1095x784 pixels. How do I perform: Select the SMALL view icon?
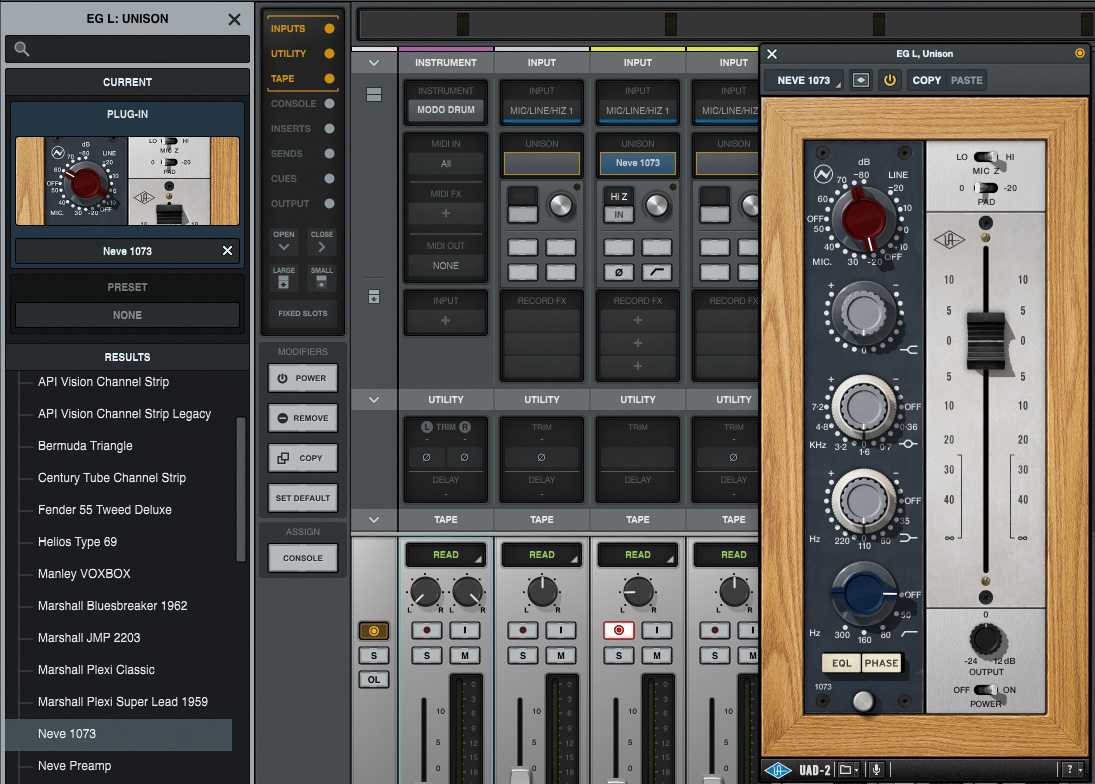point(321,283)
